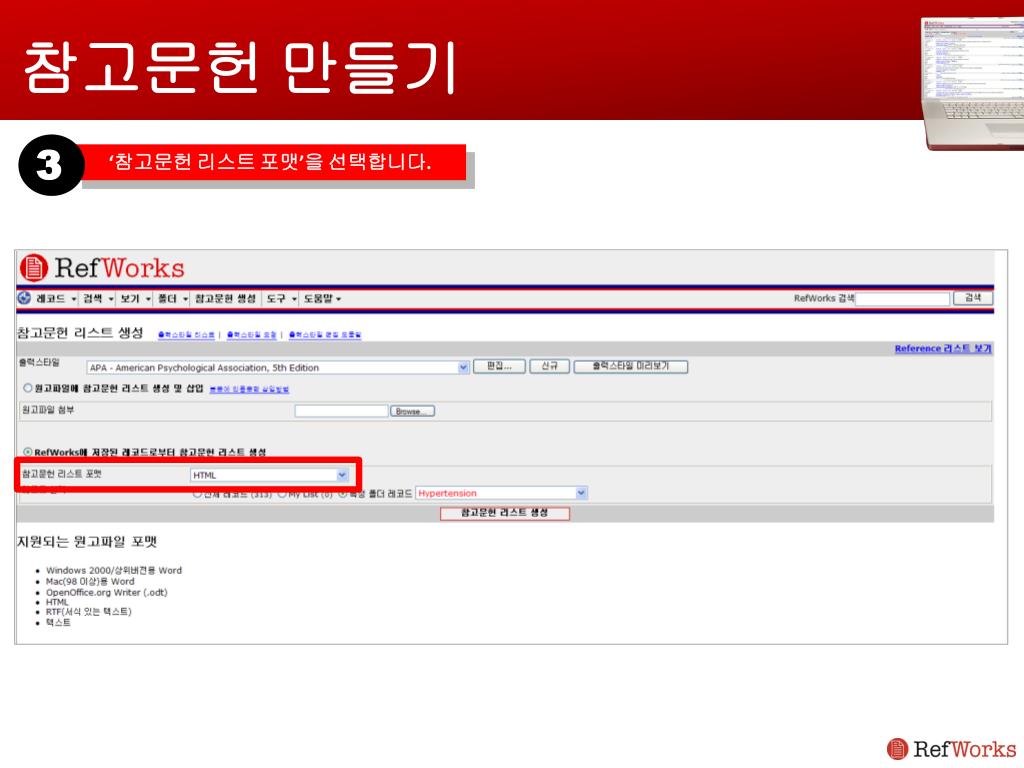Image resolution: width=1024 pixels, height=768 pixels.
Task: Select RefWorks에 저장된 레코드로부터 생성 radio
Action: [x=28, y=452]
